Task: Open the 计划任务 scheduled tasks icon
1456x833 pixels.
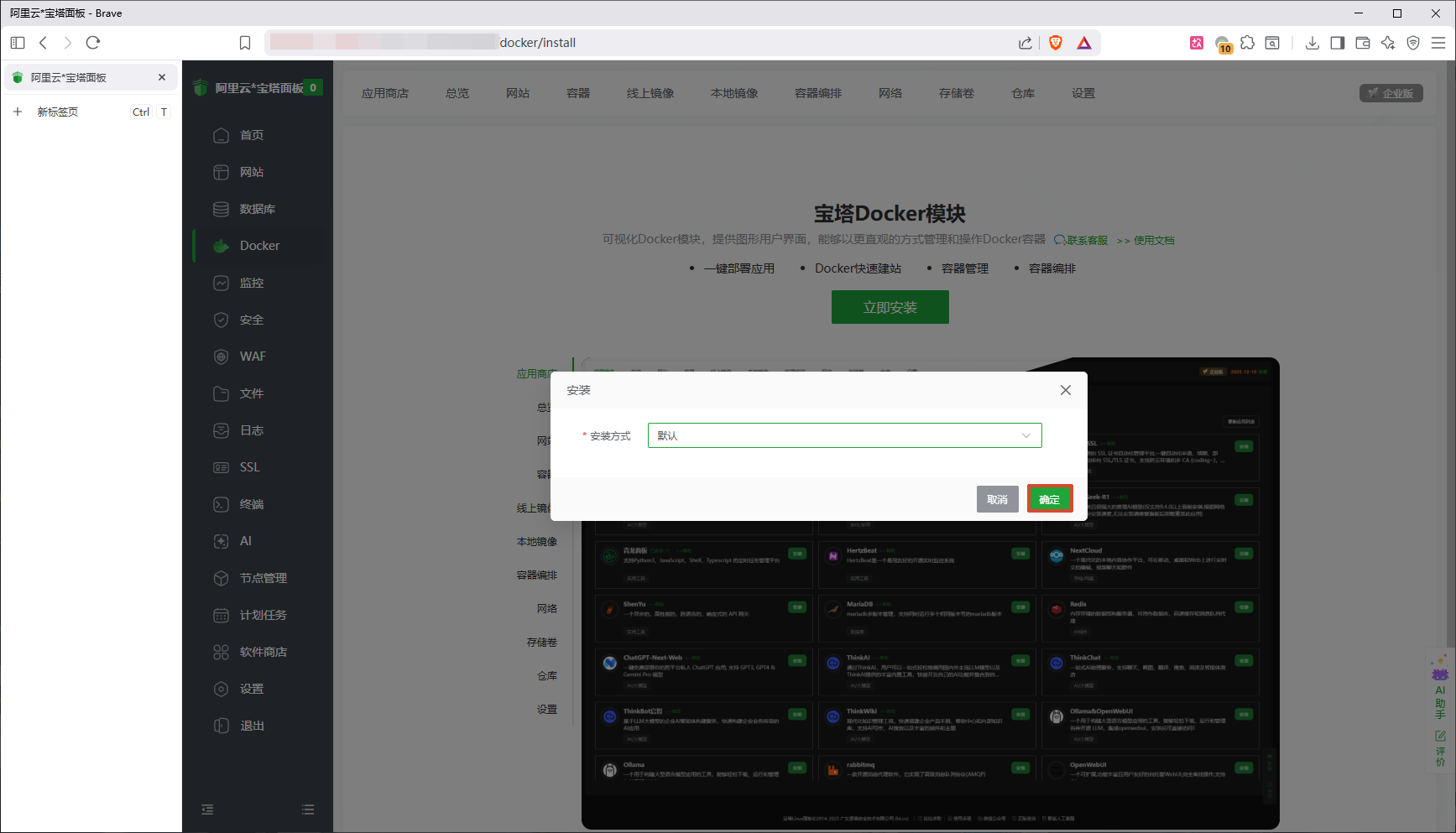Action: 221,615
